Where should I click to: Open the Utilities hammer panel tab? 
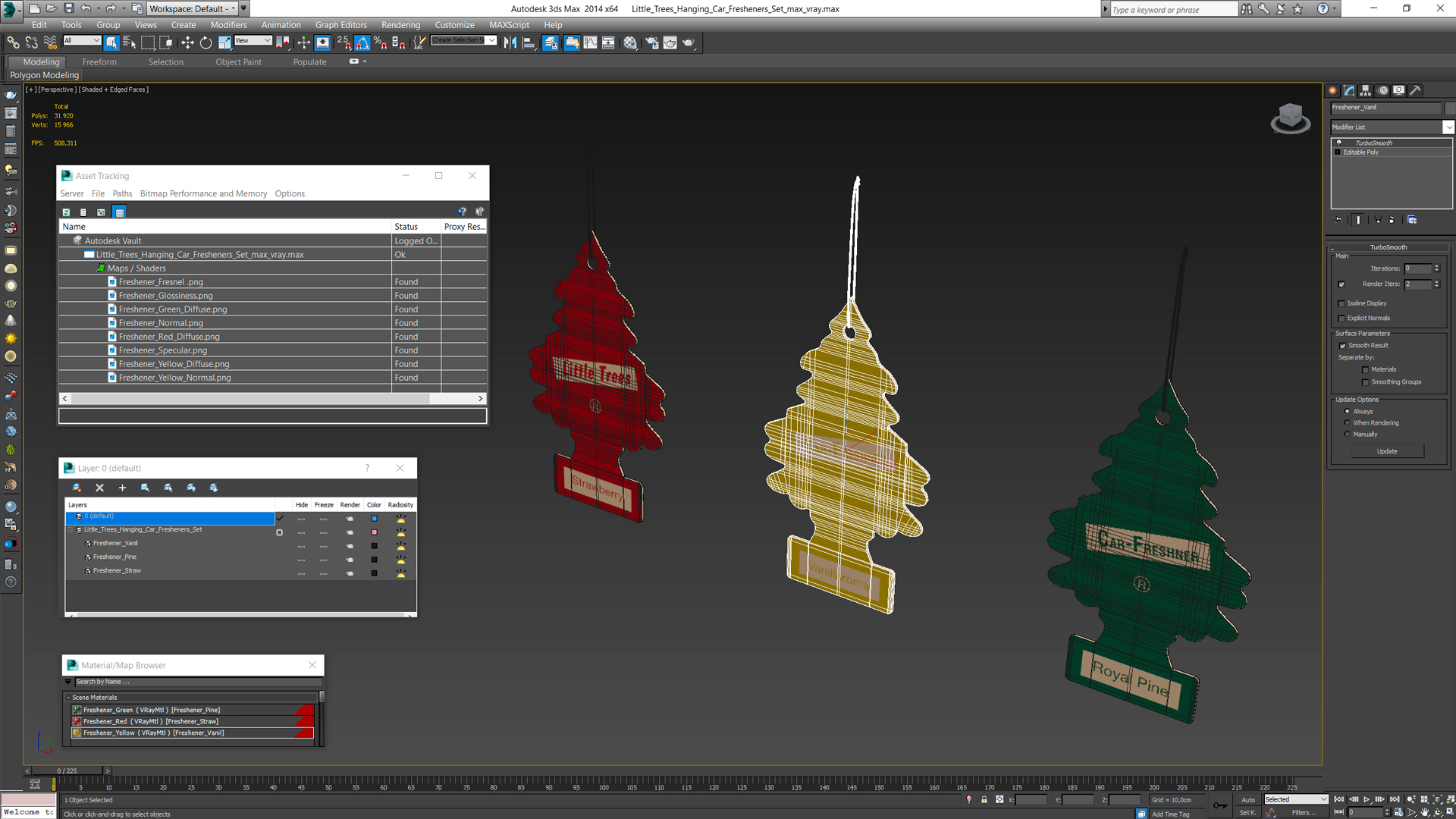[1415, 90]
